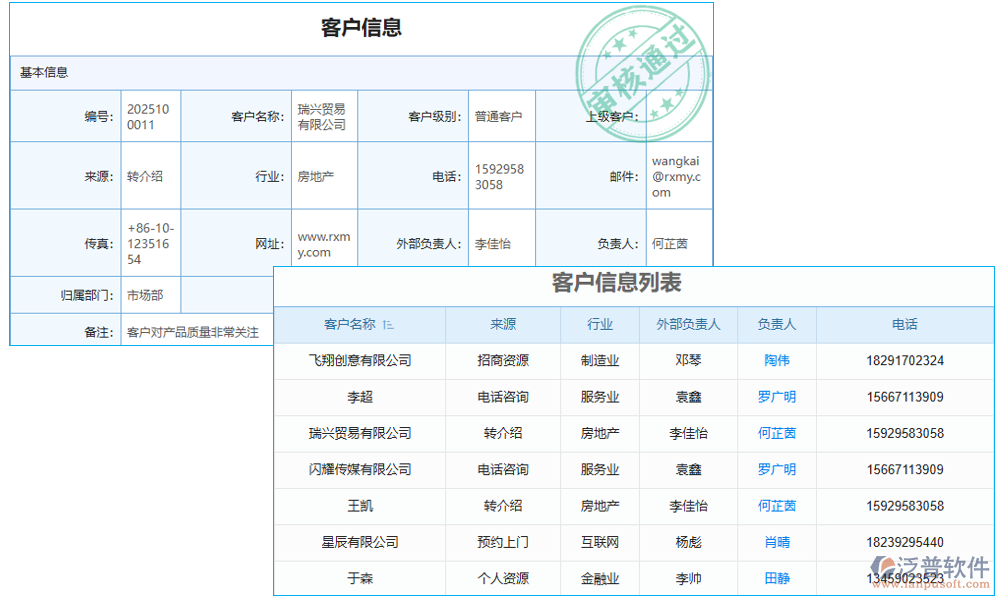Click email address wangkai@rxmy.com
The width and height of the screenshot is (1000, 600).
click(x=679, y=175)
